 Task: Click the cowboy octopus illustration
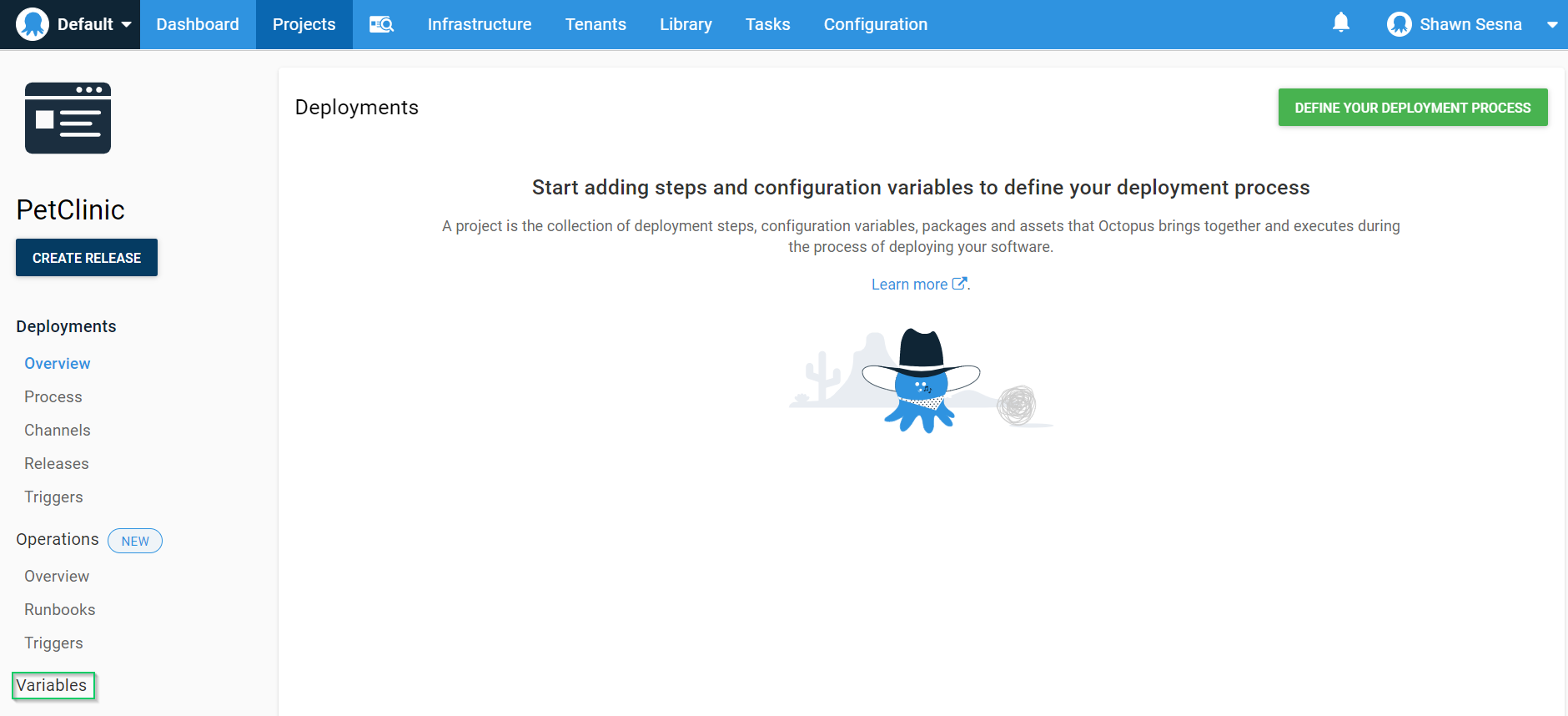click(921, 381)
